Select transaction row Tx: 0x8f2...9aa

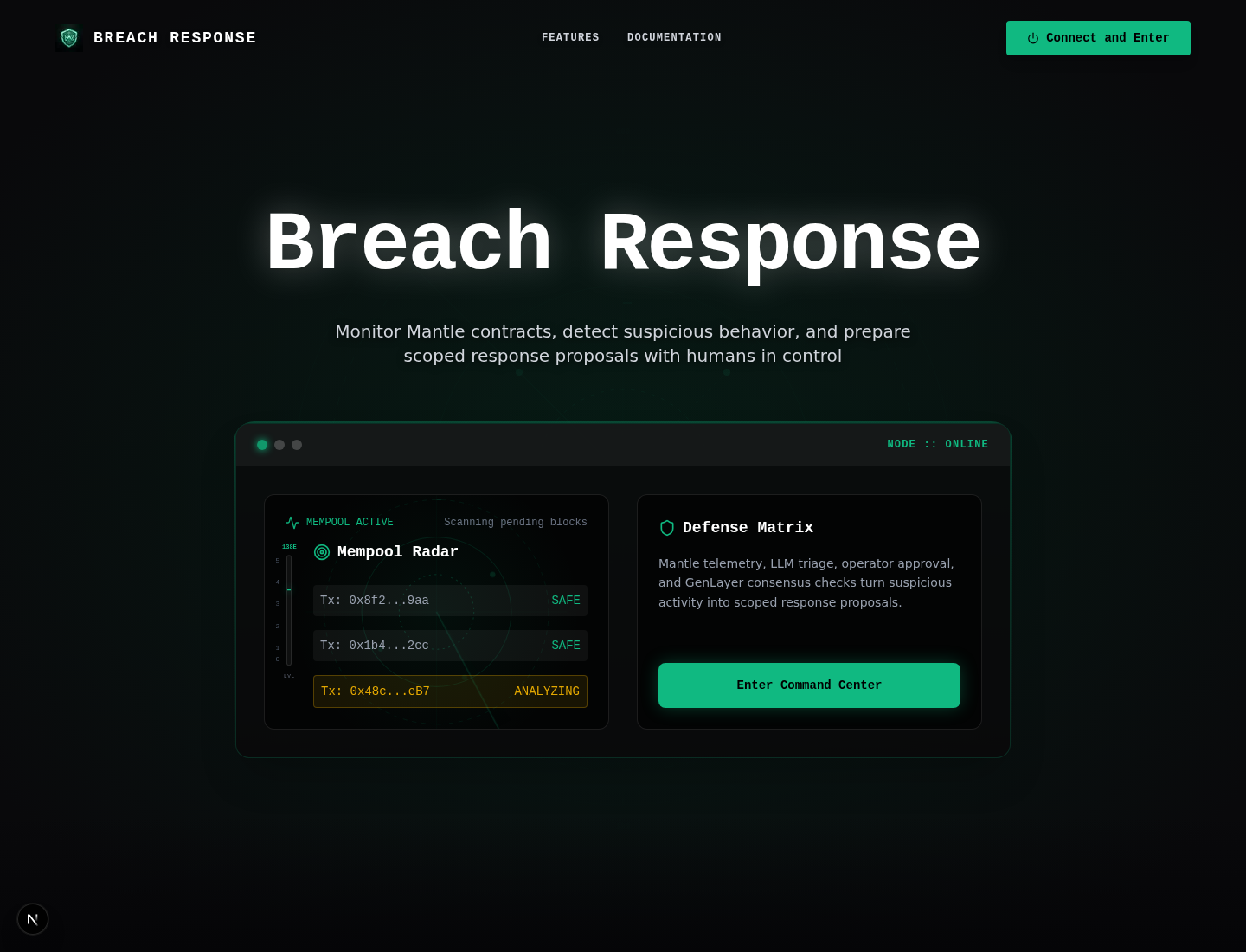point(450,601)
